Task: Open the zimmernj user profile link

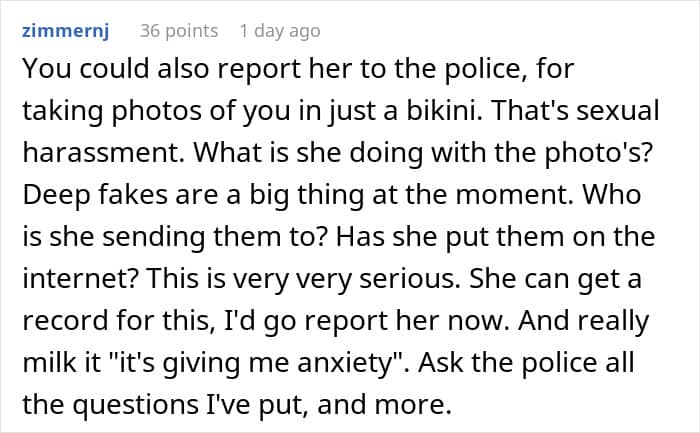Action: tap(66, 31)
